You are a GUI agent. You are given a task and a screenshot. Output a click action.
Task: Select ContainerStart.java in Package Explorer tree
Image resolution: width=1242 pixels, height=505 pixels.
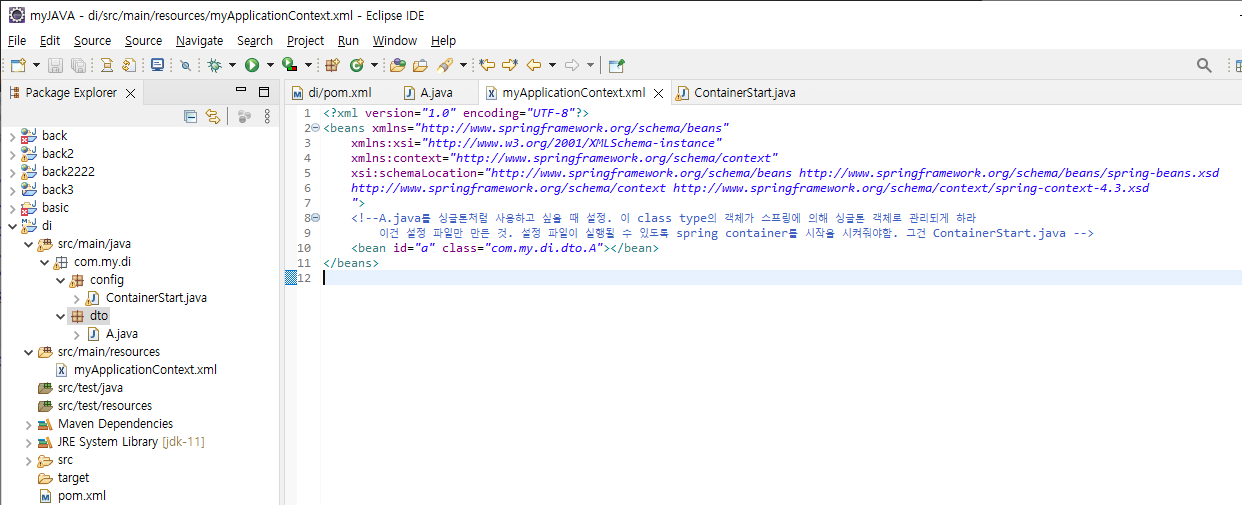pos(156,298)
